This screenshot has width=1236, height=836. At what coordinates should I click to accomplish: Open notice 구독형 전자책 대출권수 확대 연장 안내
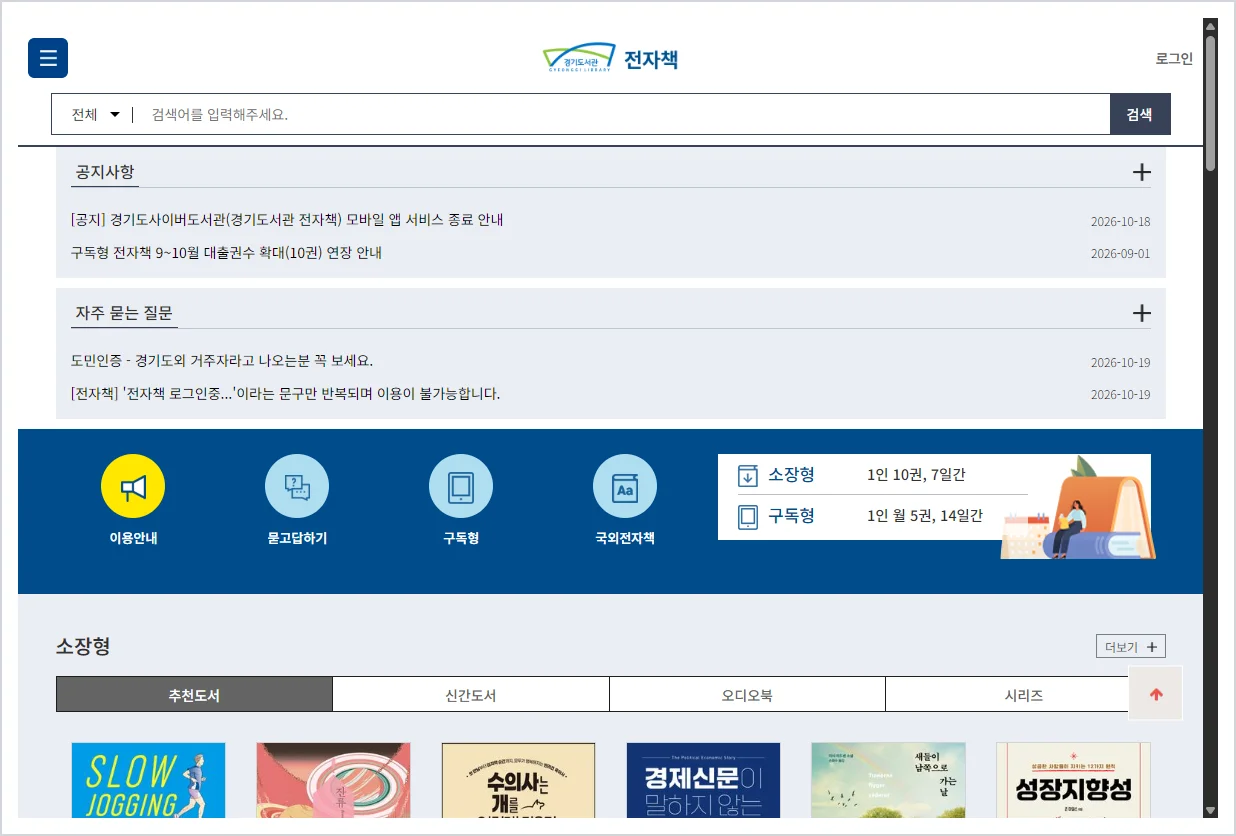click(x=226, y=253)
